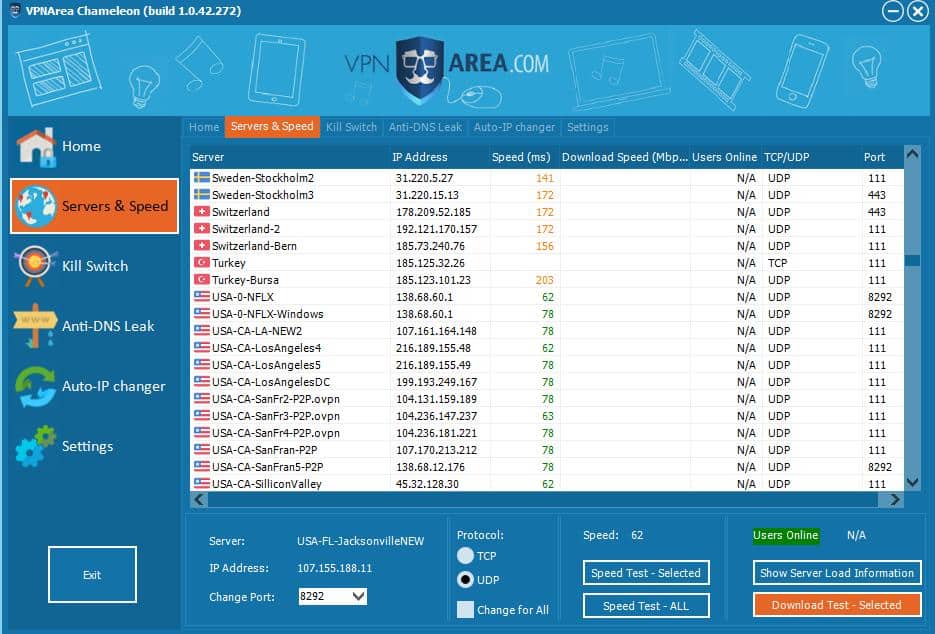This screenshot has width=935, height=634.
Task: Select the TCP protocol radio button
Action: click(x=465, y=556)
